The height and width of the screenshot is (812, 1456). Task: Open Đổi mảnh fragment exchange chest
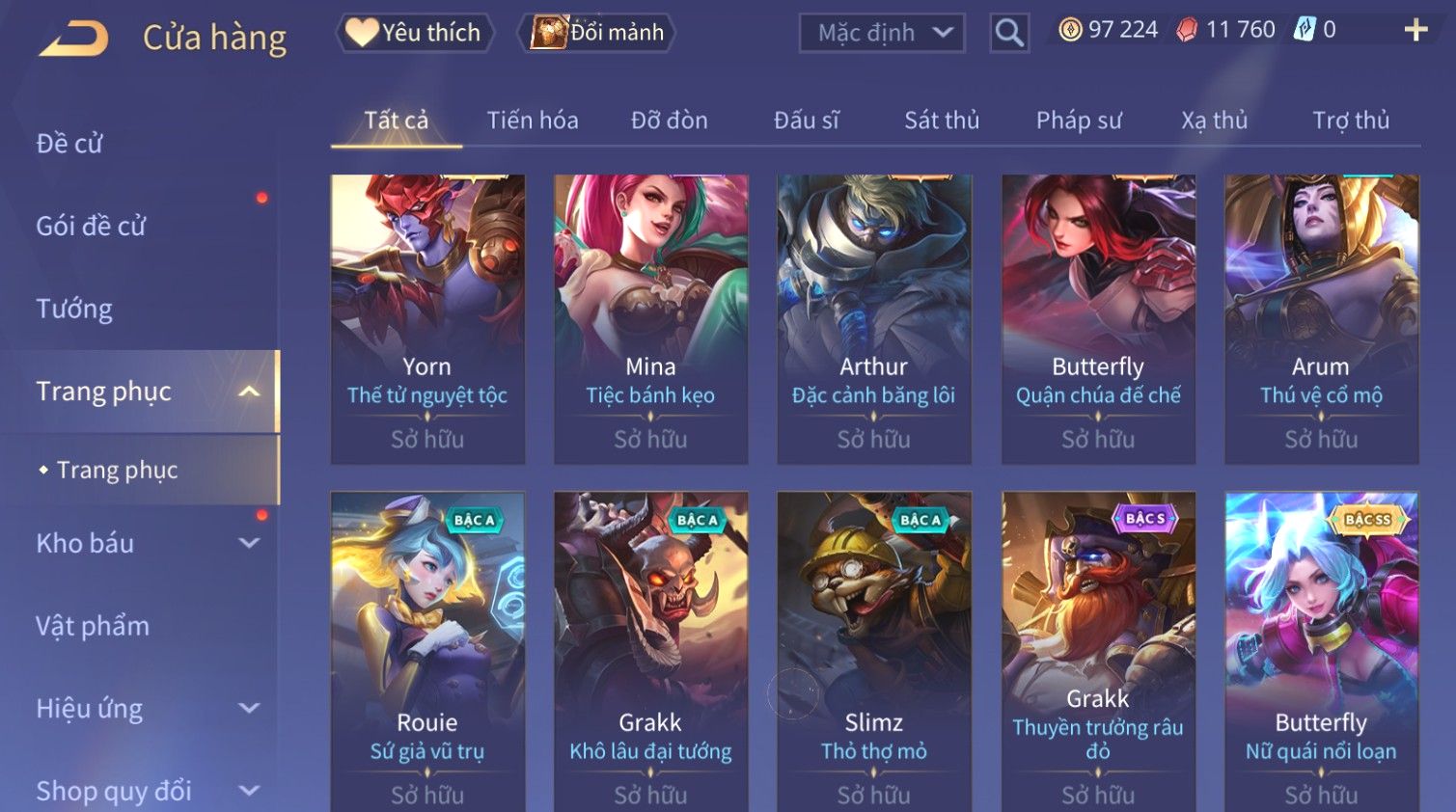[x=597, y=33]
